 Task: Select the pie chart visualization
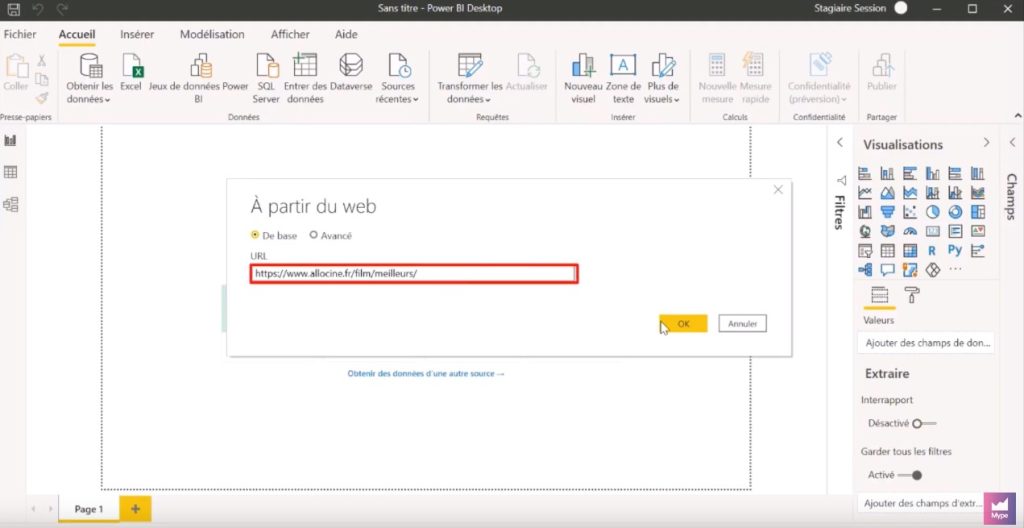click(x=933, y=212)
